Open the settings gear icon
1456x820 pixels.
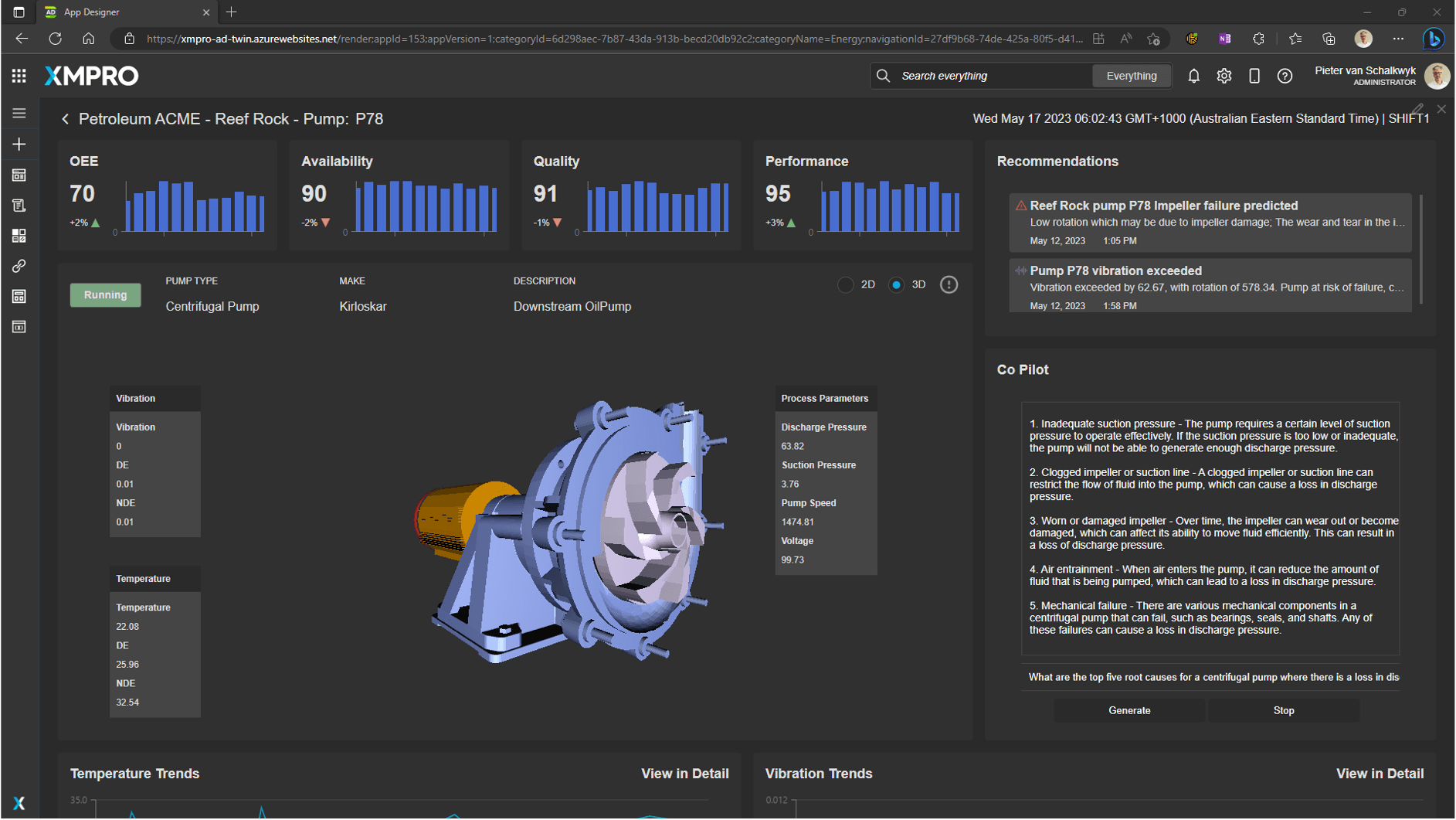pyautogui.click(x=1224, y=76)
